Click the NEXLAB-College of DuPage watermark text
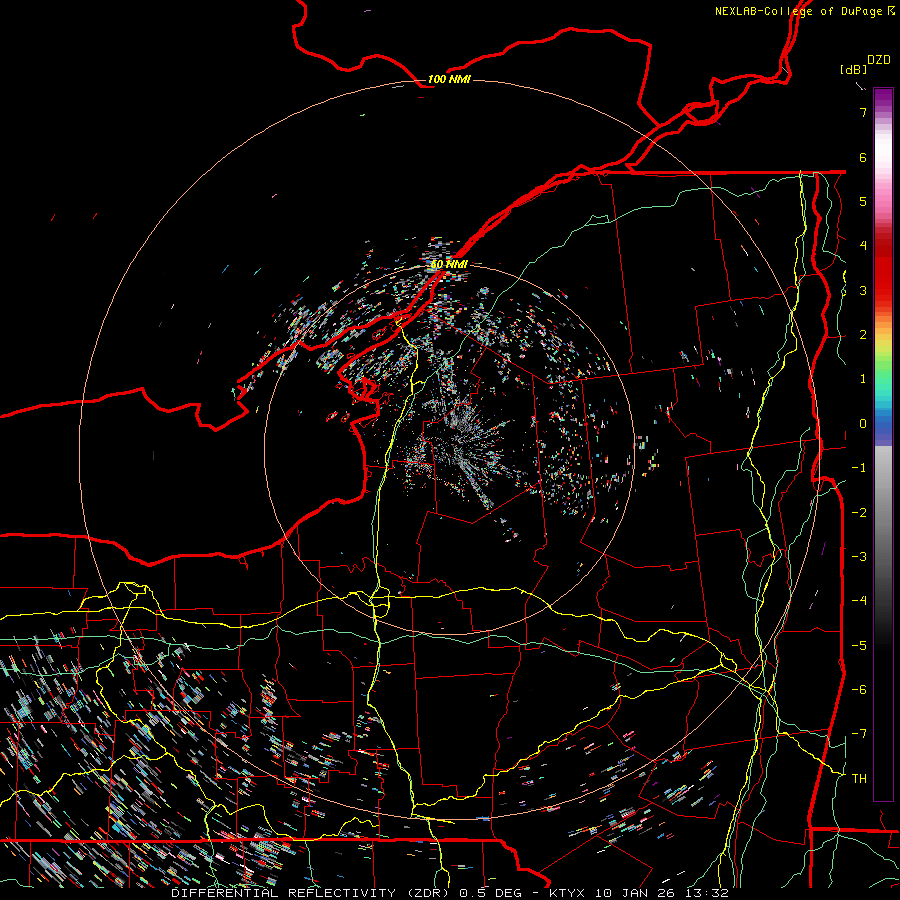Image resolution: width=900 pixels, height=900 pixels. 804,11
